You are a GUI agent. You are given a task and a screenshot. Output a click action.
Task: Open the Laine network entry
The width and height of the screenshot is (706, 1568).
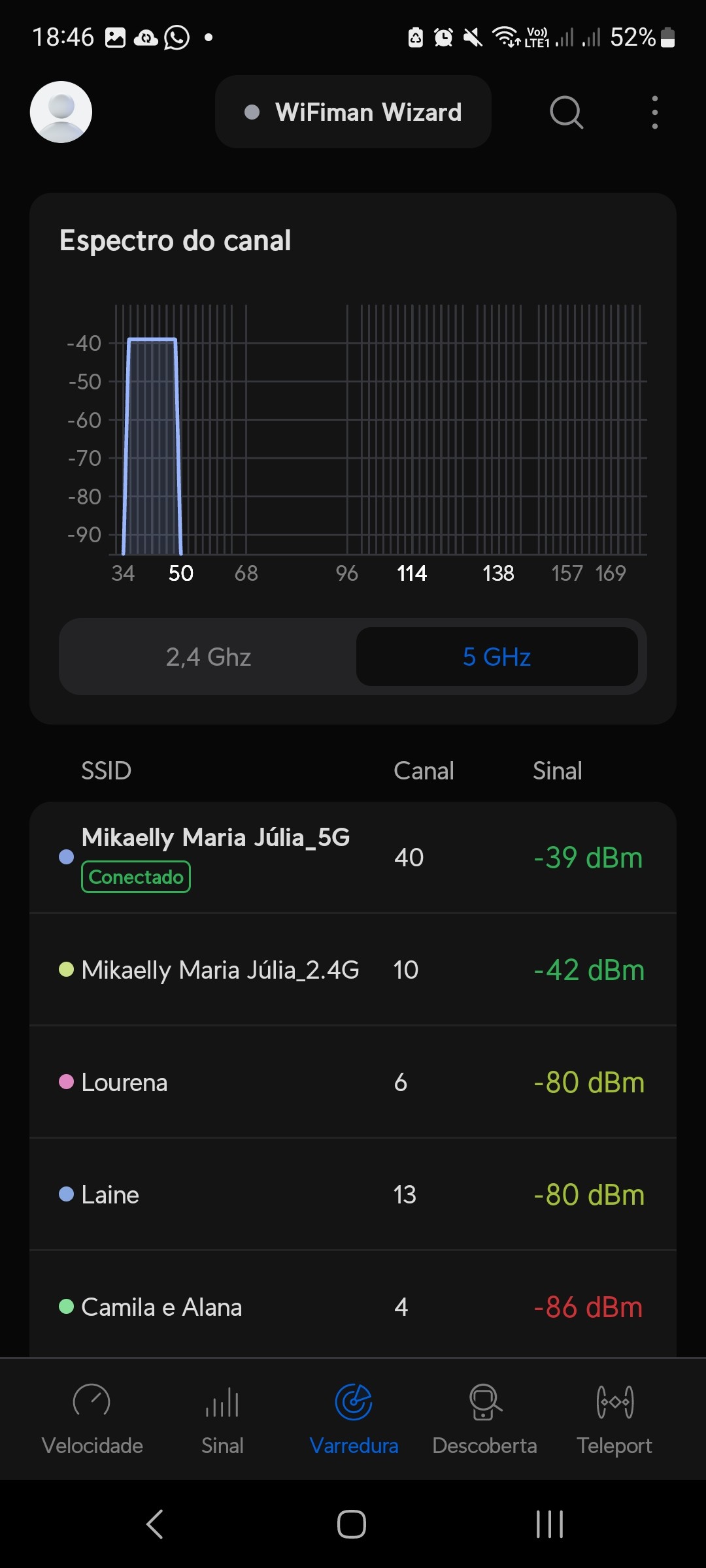tap(353, 1195)
